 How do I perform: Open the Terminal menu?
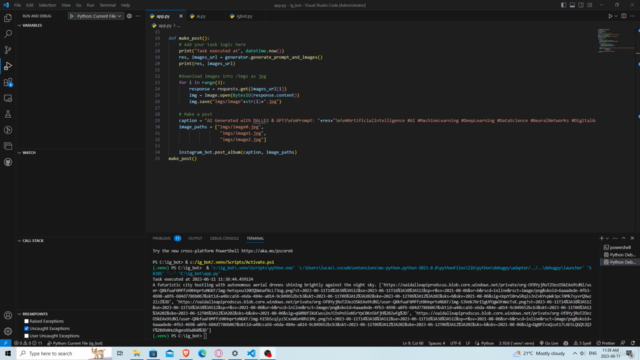107,5
